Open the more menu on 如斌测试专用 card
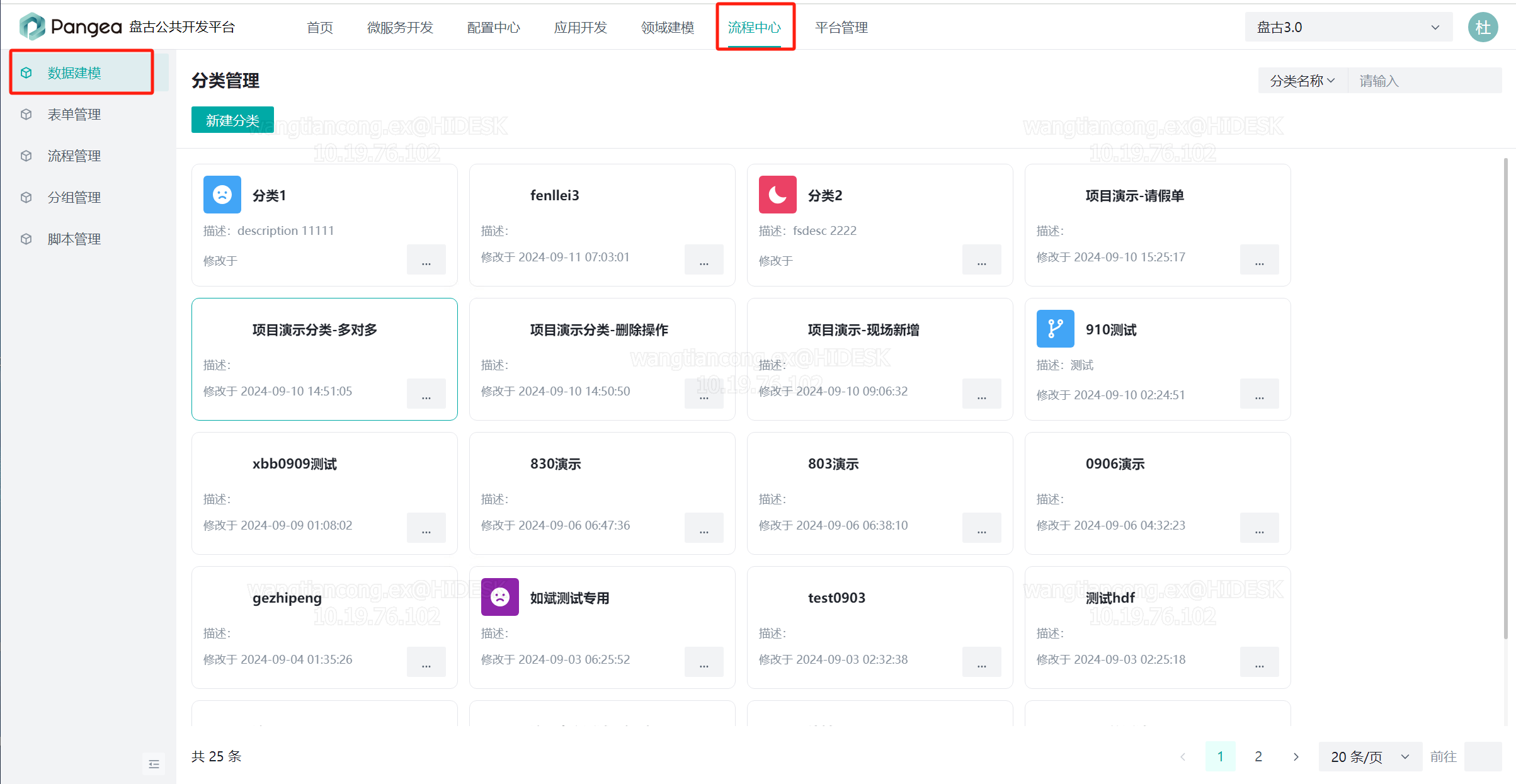Viewport: 1516px width, 784px height. [x=704, y=662]
